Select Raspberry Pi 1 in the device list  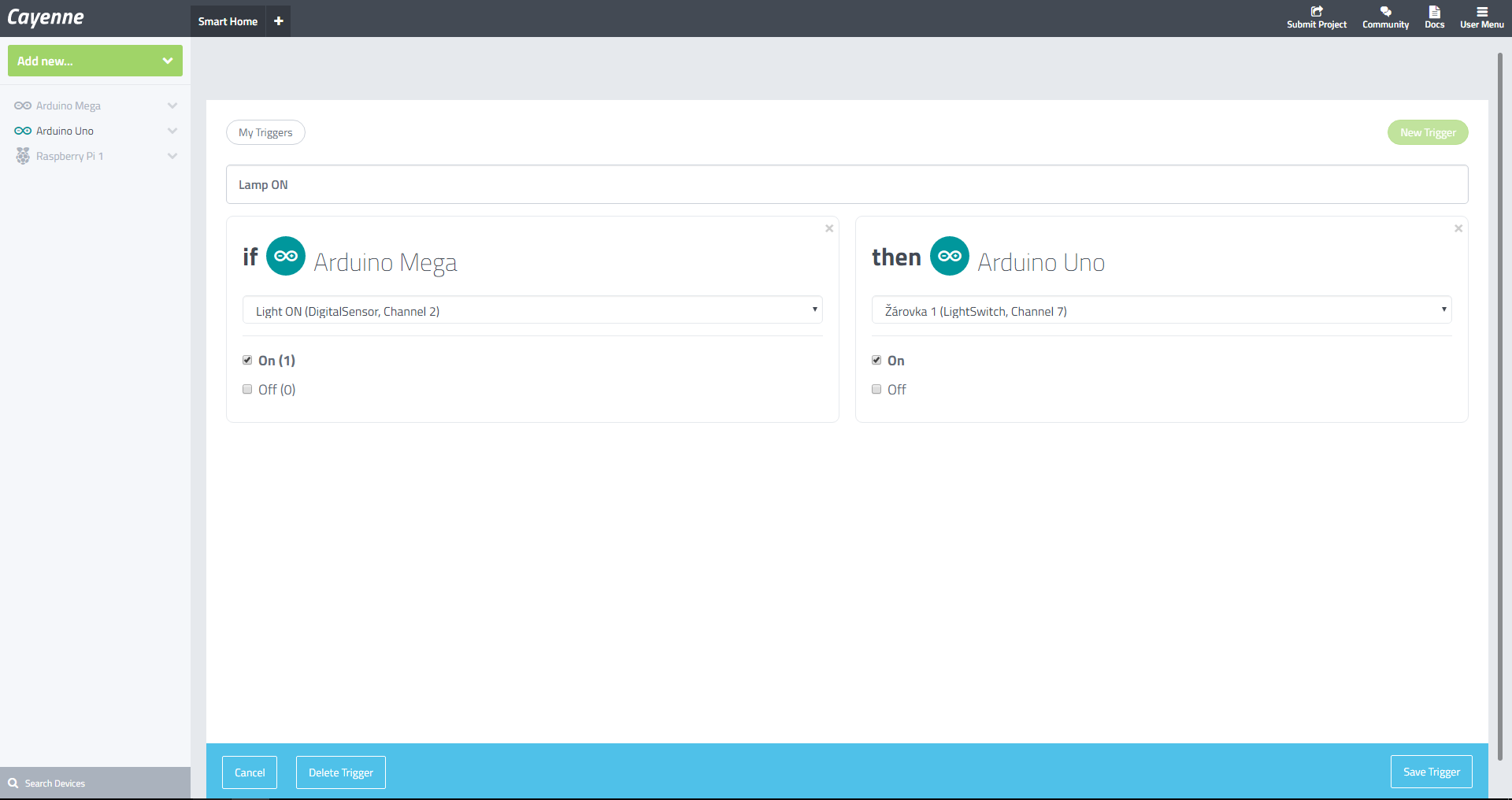pos(69,156)
